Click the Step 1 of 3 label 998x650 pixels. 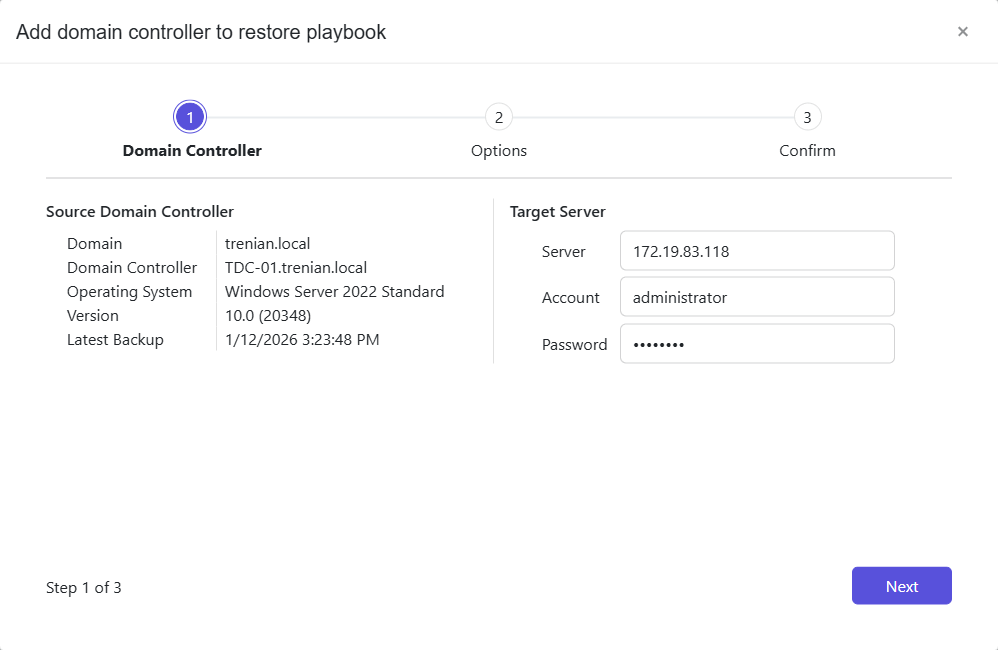point(83,587)
